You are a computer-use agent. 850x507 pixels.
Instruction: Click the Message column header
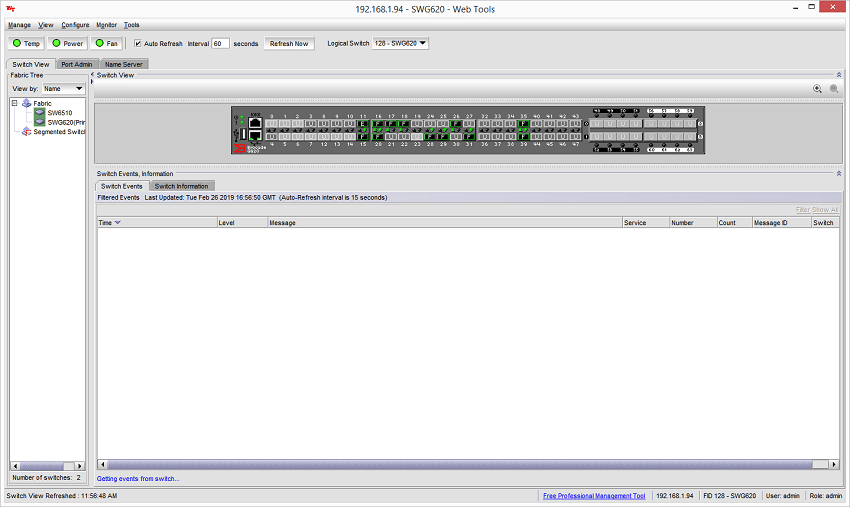coord(445,222)
